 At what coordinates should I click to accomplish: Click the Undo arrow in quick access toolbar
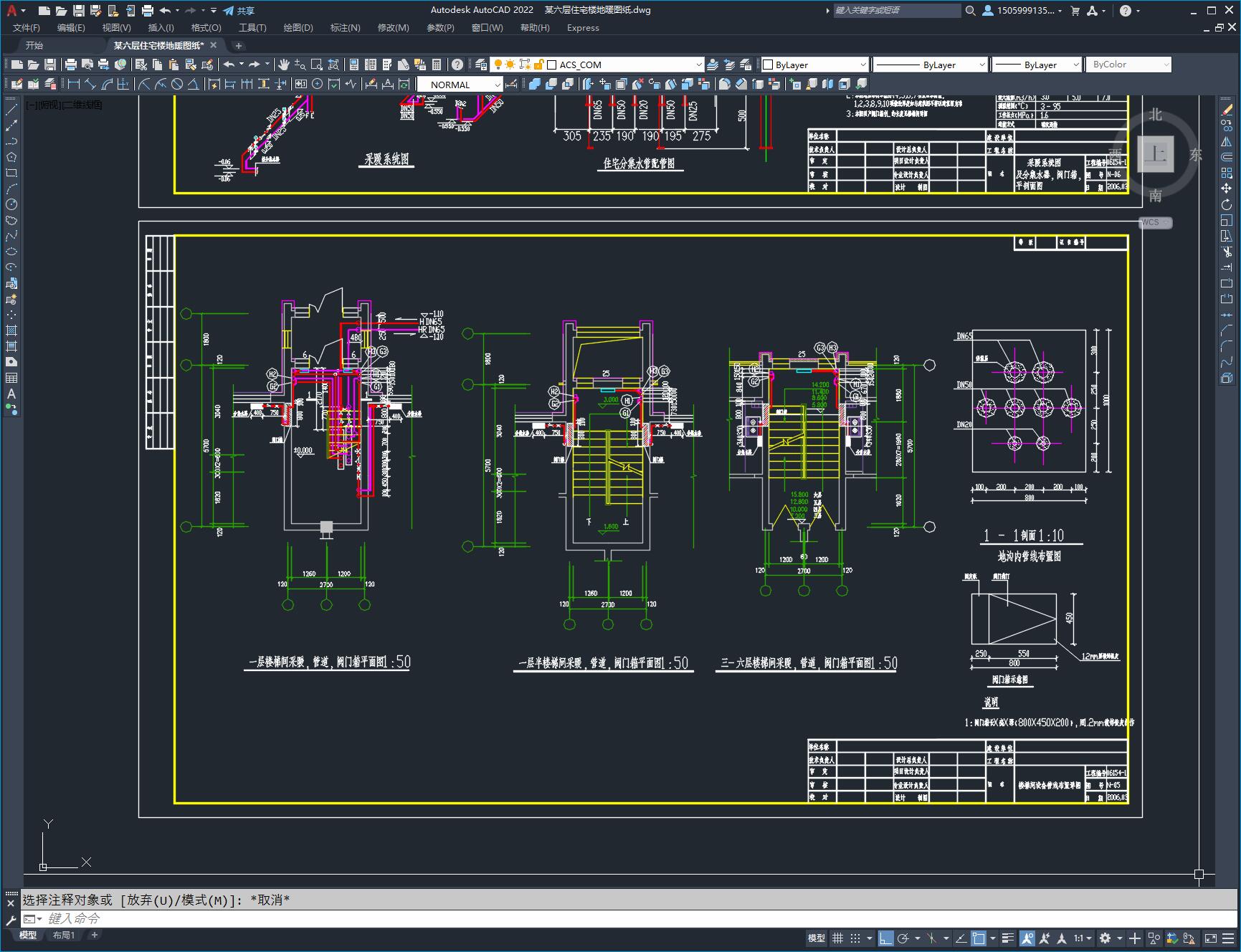tap(166, 11)
